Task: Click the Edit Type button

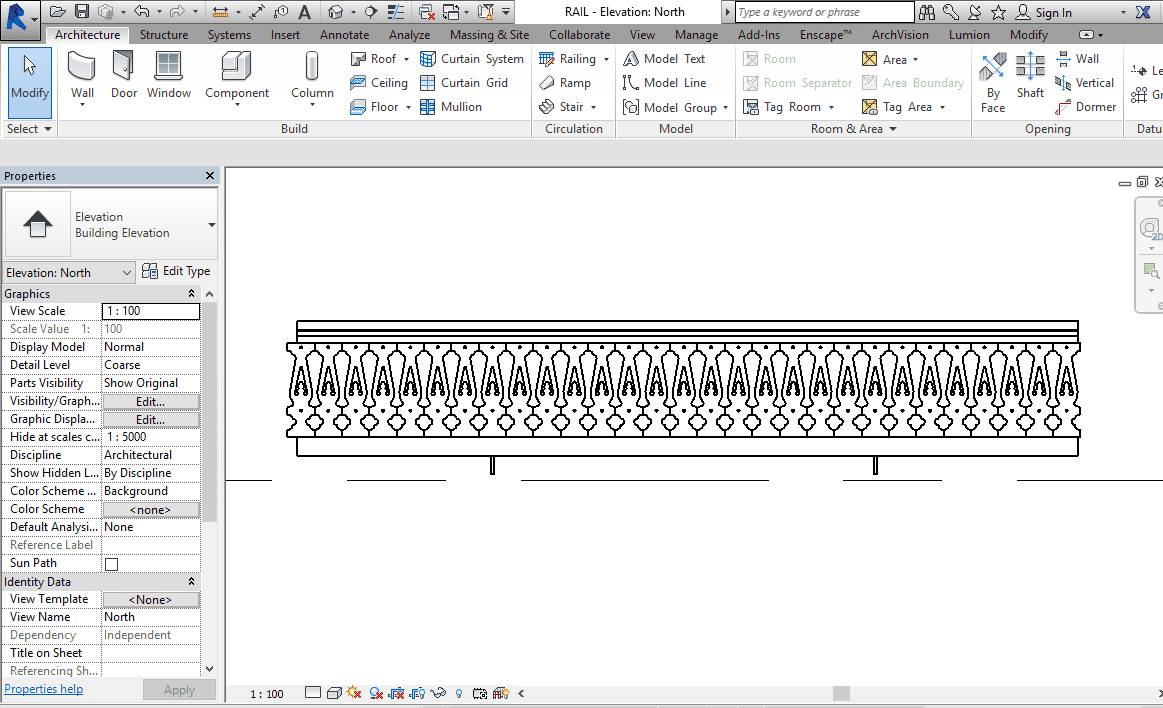Action: click(176, 271)
